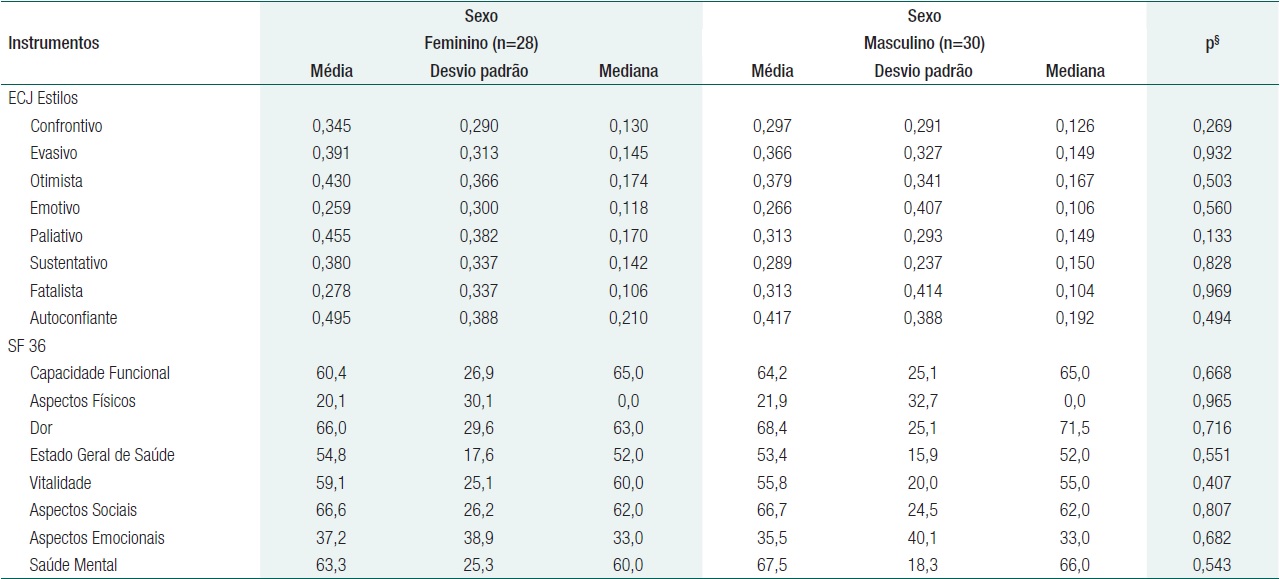Image resolution: width=1280 pixels, height=579 pixels.
Task: Click the "ECJ Estilos" section label
Action: [x=42, y=99]
